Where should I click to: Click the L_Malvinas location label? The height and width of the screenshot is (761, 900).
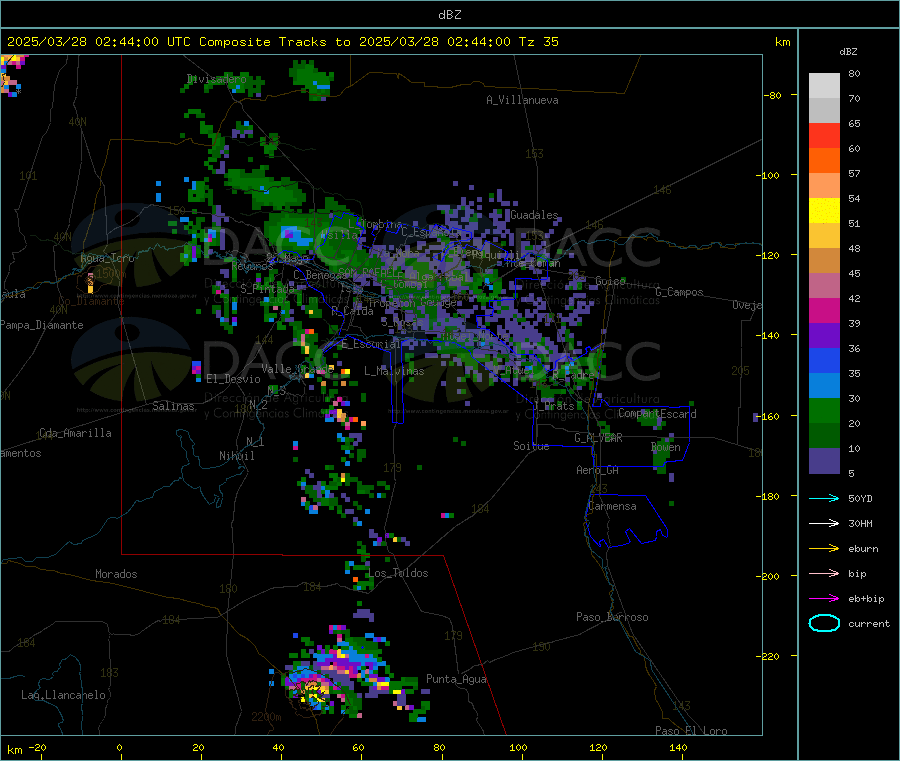394,371
